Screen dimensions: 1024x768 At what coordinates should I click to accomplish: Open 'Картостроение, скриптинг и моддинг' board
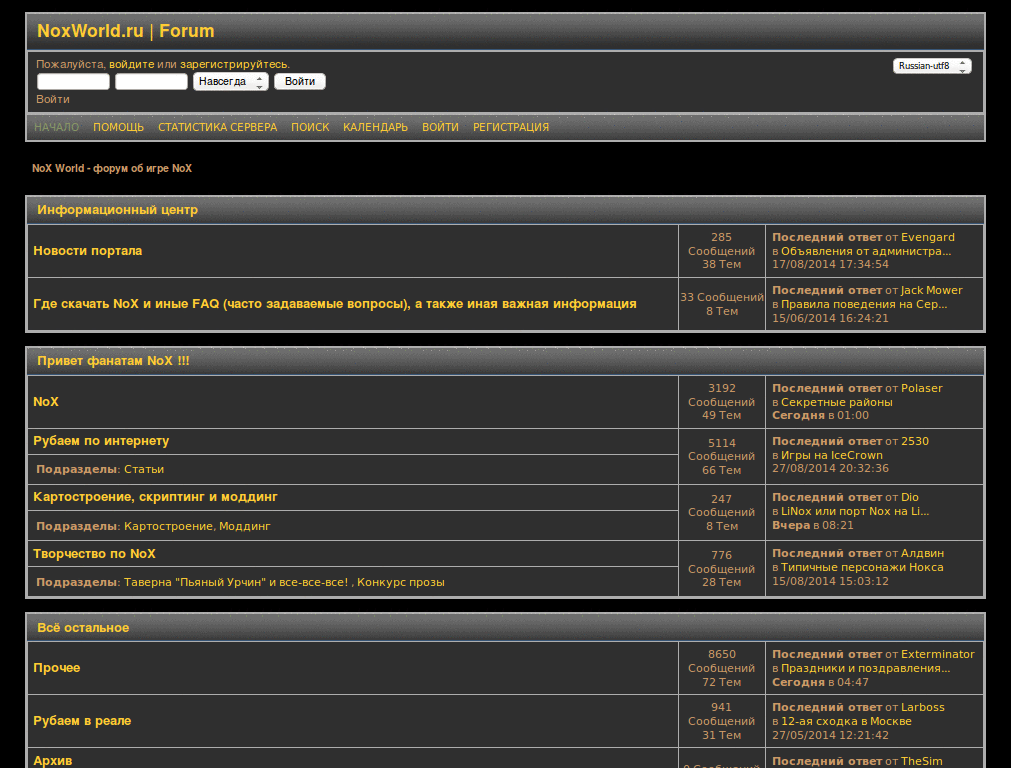155,497
